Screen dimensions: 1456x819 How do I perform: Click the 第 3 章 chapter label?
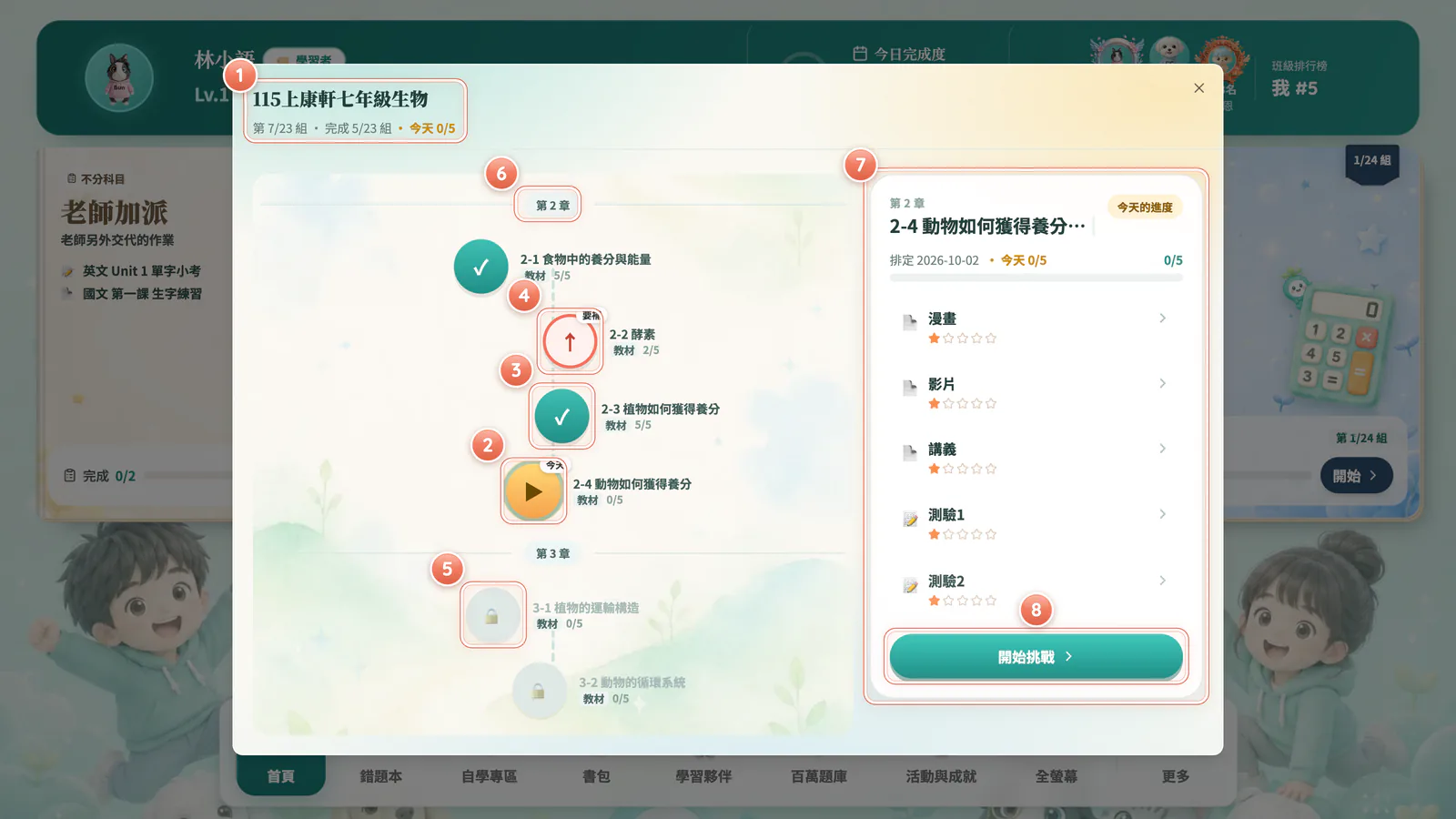tap(552, 553)
